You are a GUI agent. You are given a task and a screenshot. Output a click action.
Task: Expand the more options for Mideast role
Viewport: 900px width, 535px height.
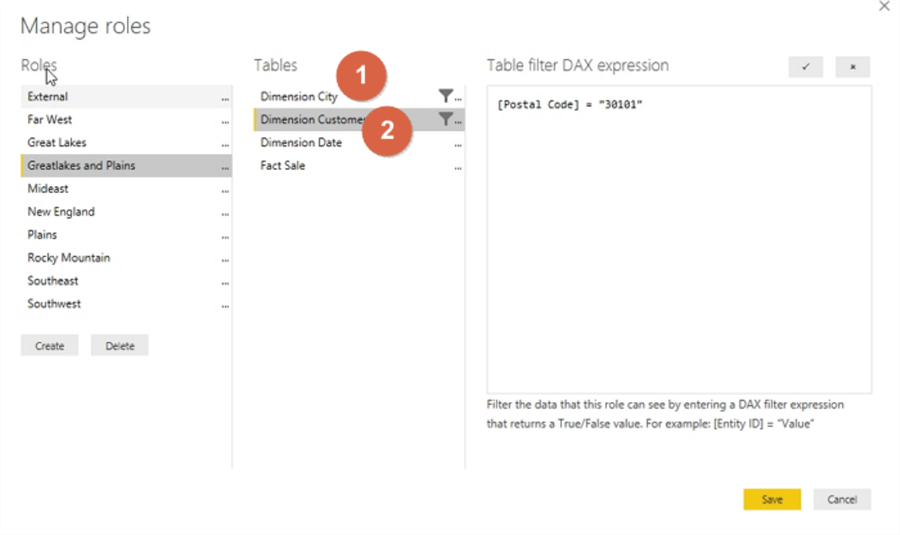coord(225,190)
